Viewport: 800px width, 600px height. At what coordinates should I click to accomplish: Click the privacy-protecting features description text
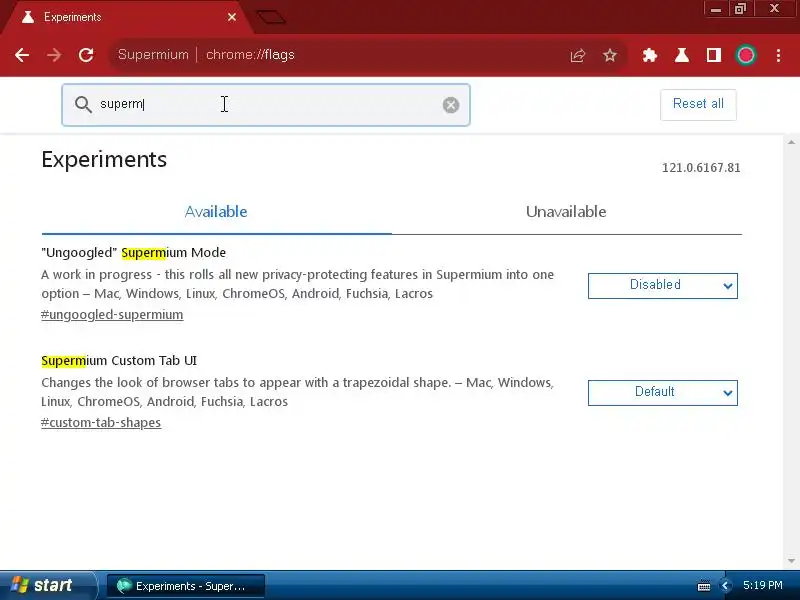point(297,284)
